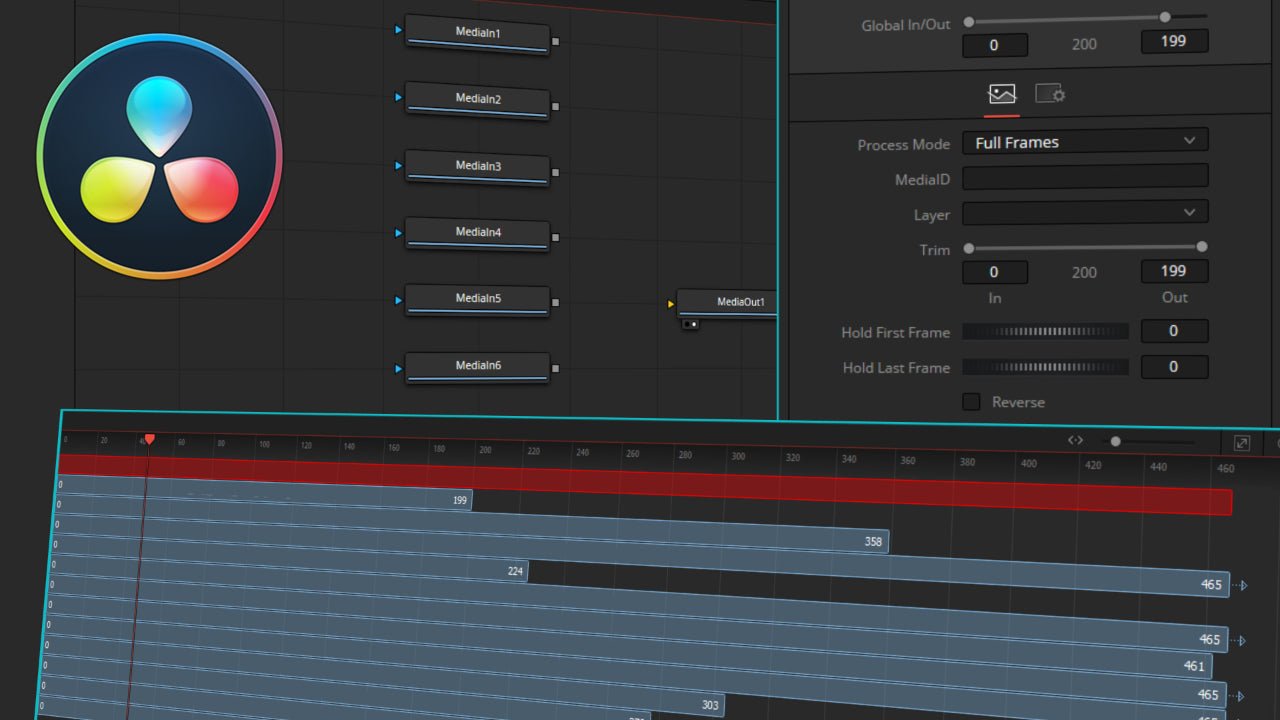This screenshot has width=1280, height=720.
Task: Select the MediaIn4 node
Action: click(x=477, y=234)
